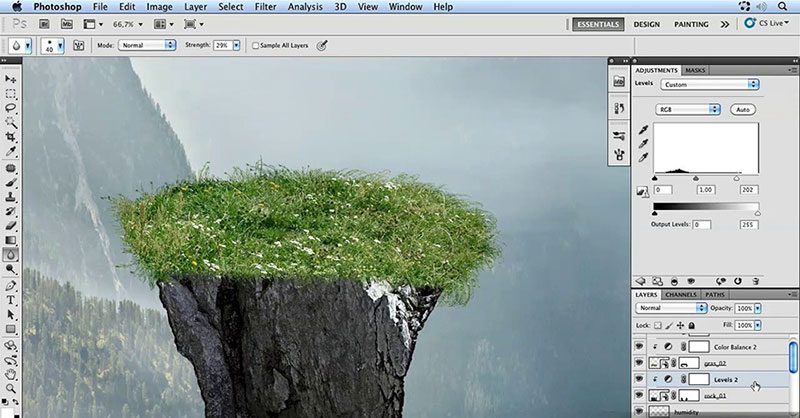Delete this adjustment layer via trash icon

coord(756,281)
